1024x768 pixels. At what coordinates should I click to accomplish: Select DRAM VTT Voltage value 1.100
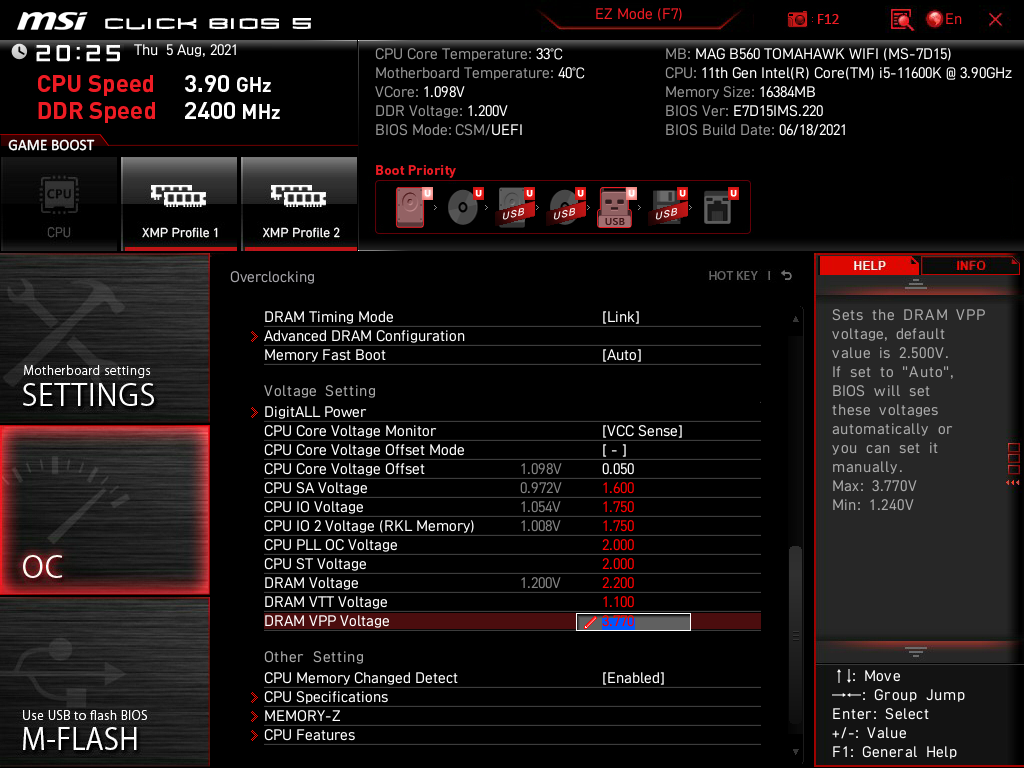pyautogui.click(x=618, y=601)
